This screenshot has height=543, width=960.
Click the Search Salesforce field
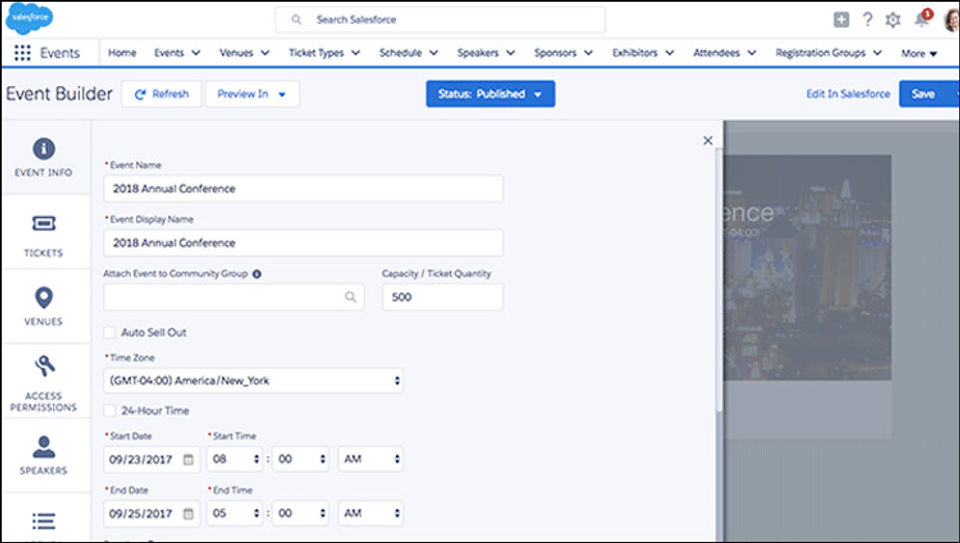tap(441, 20)
